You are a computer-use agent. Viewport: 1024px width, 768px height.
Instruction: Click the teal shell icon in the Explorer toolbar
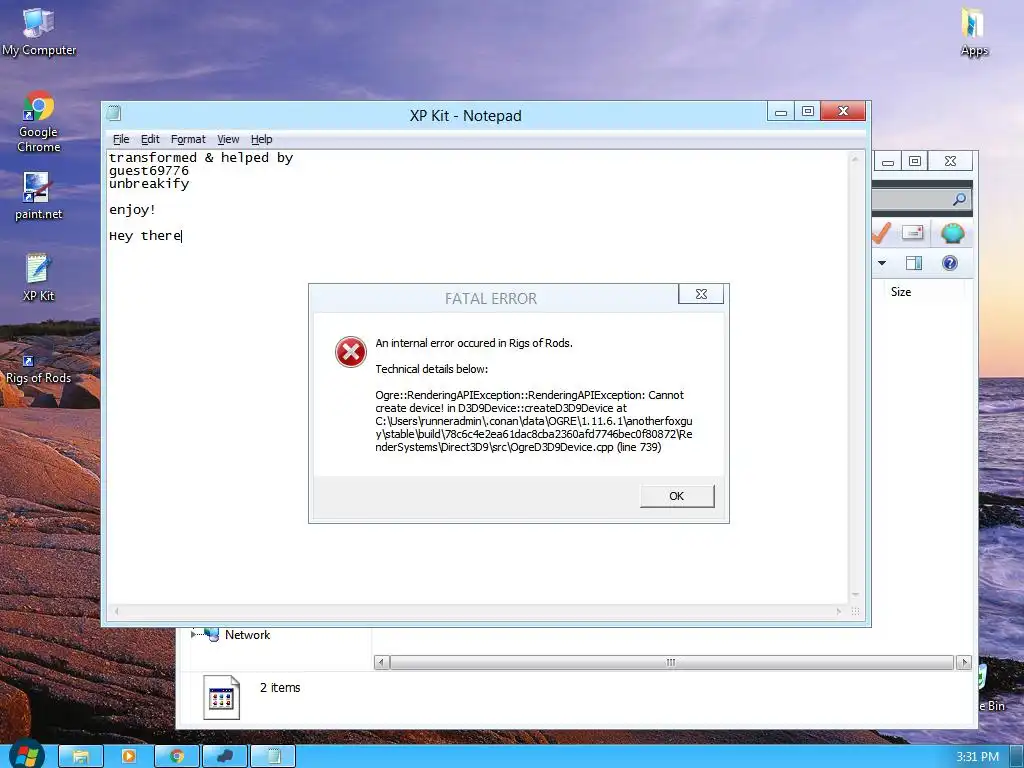pyautogui.click(x=952, y=232)
